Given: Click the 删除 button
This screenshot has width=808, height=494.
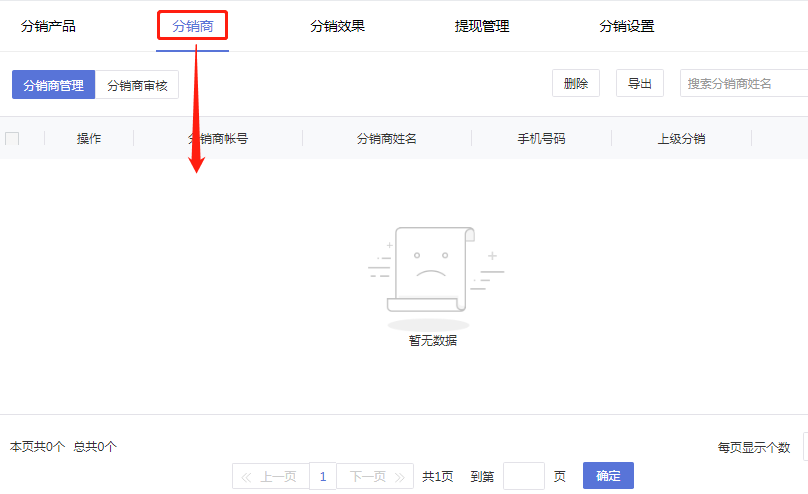Looking at the screenshot, I should pyautogui.click(x=576, y=83).
